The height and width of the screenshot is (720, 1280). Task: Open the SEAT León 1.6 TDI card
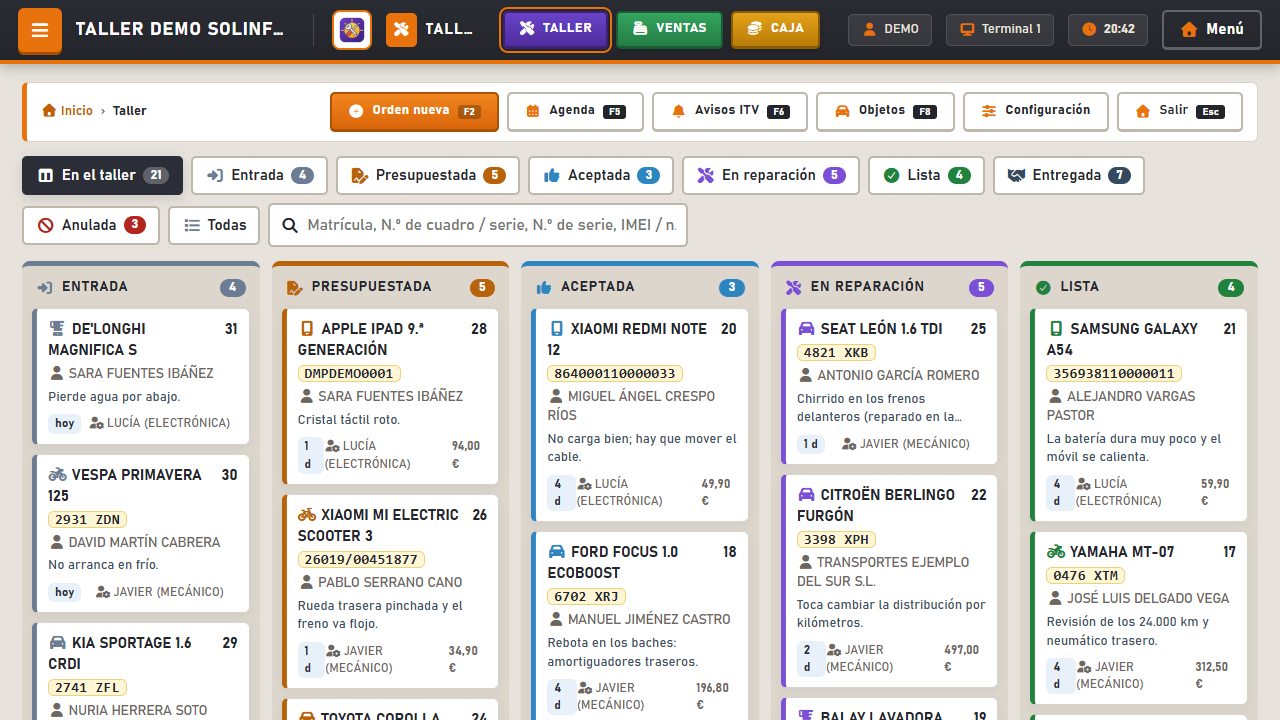tap(890, 387)
